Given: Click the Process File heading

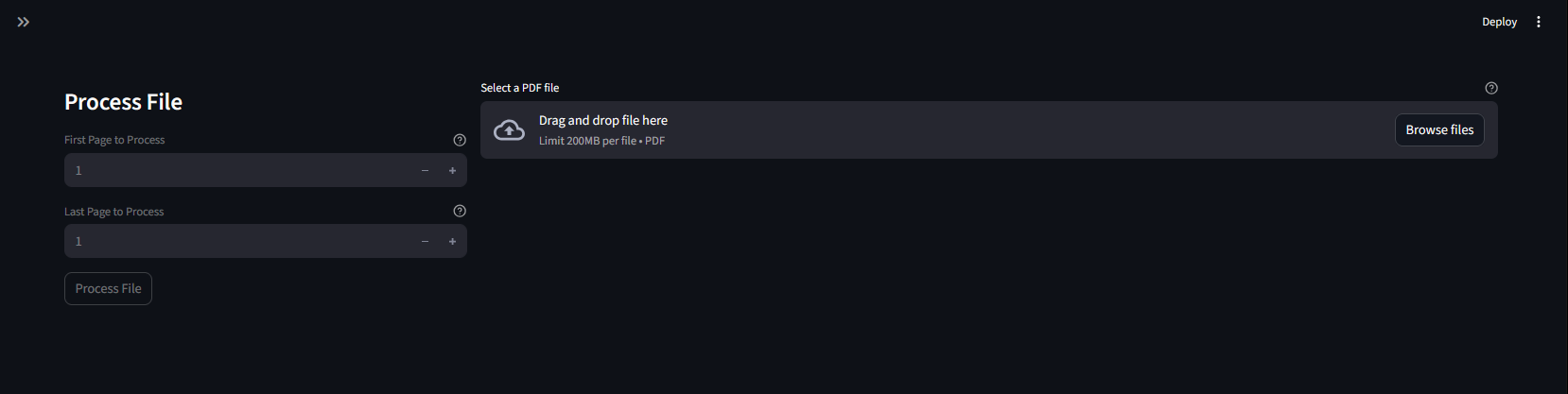Looking at the screenshot, I should (123, 102).
